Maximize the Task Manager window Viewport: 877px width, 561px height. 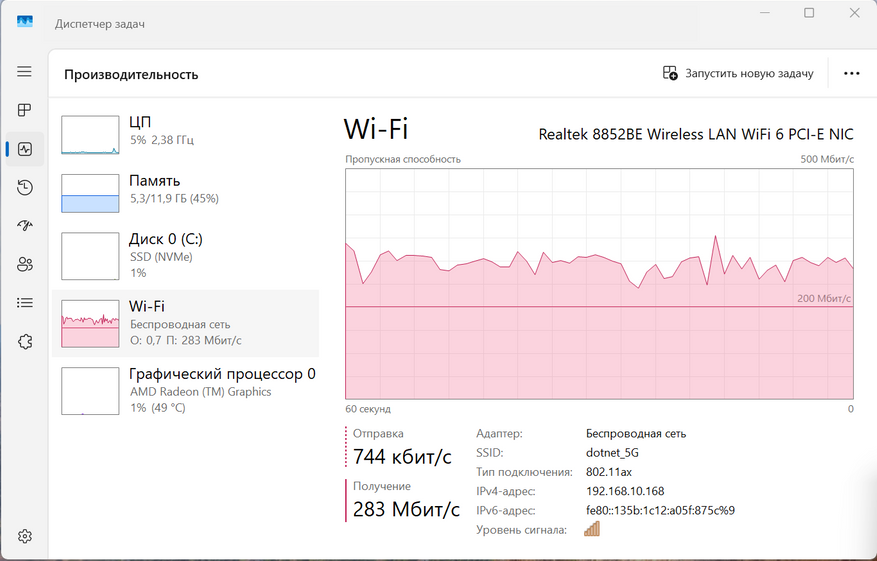coord(809,13)
